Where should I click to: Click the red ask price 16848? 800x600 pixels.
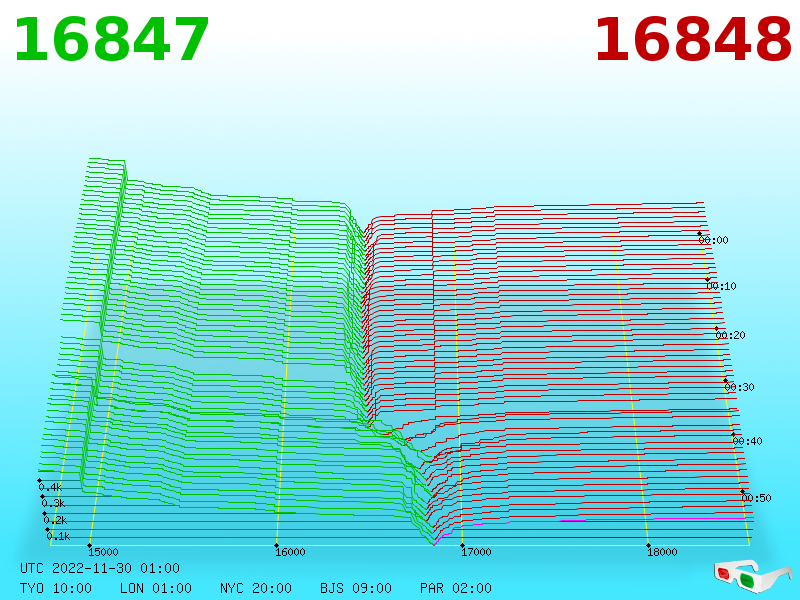pos(693,40)
